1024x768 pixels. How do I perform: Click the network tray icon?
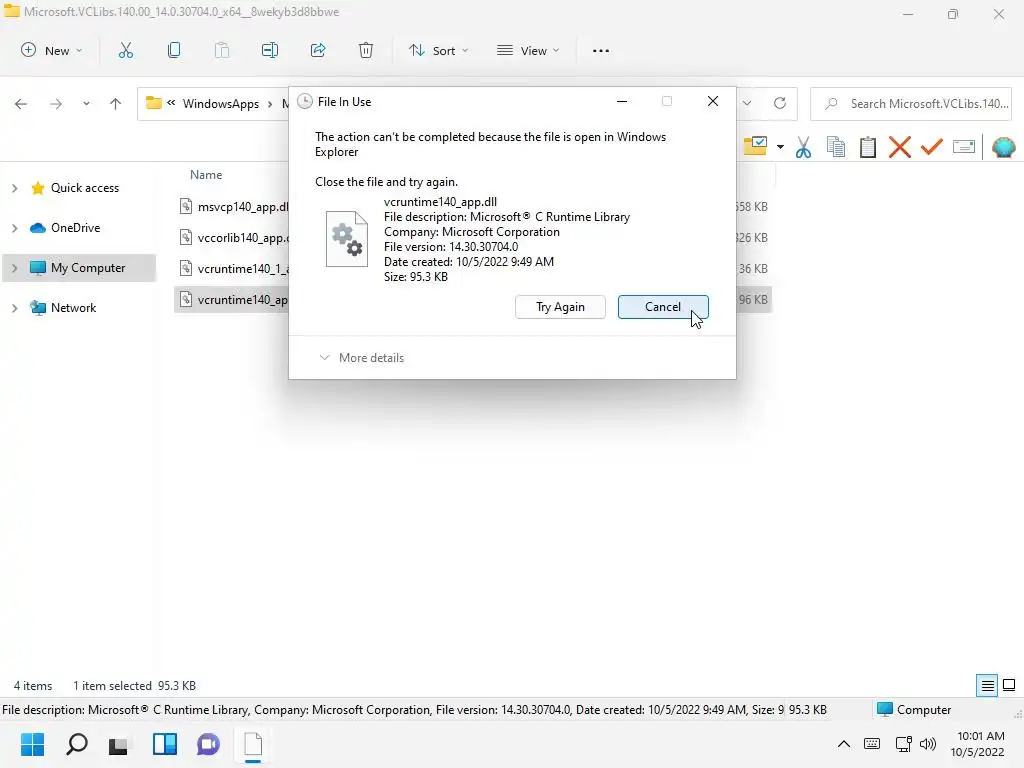(x=903, y=744)
